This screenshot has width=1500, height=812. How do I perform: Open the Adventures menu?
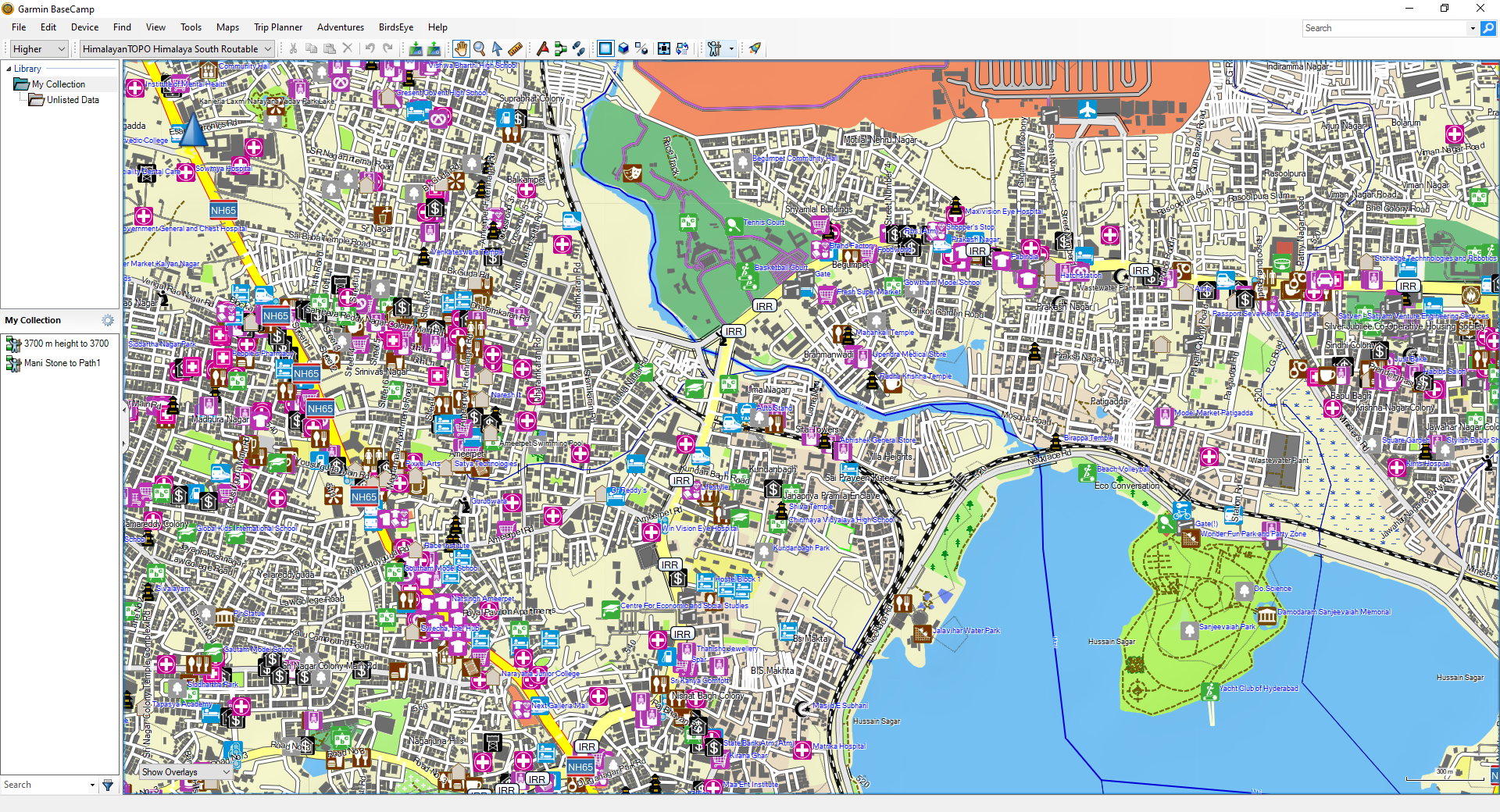pos(341,27)
